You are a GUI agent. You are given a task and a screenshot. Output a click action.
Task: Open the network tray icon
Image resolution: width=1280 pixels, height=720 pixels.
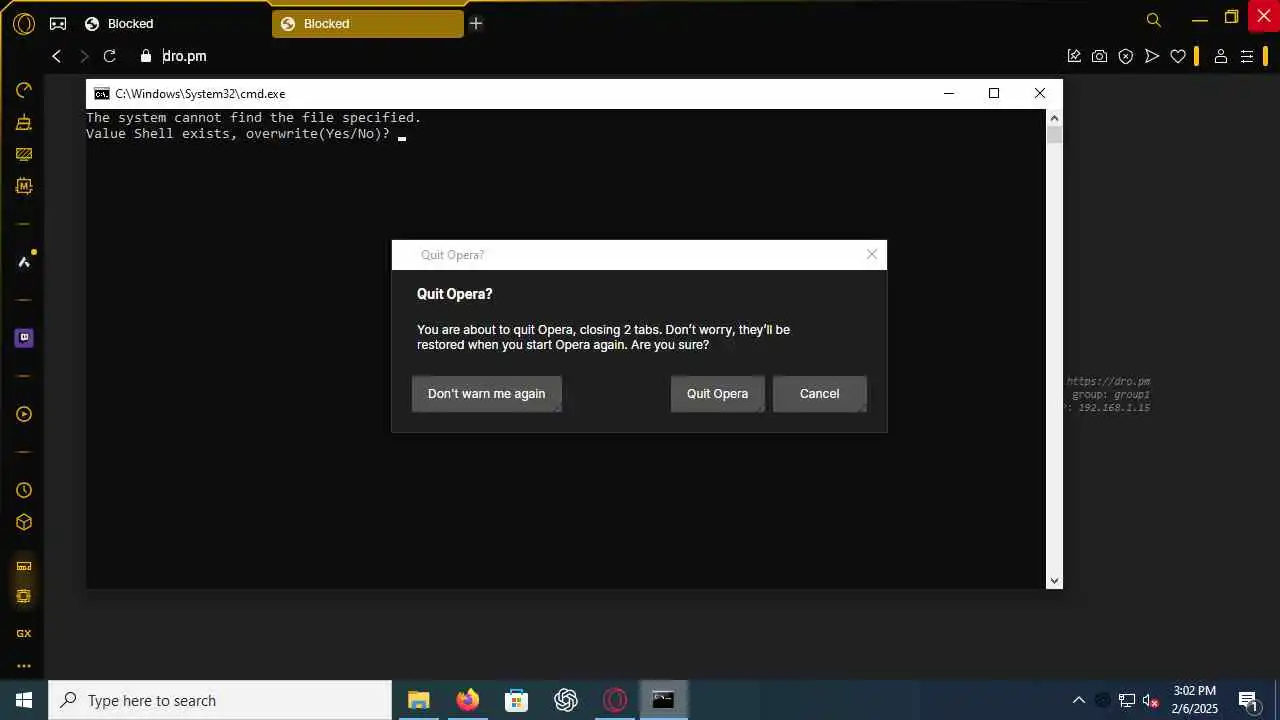tap(1127, 700)
